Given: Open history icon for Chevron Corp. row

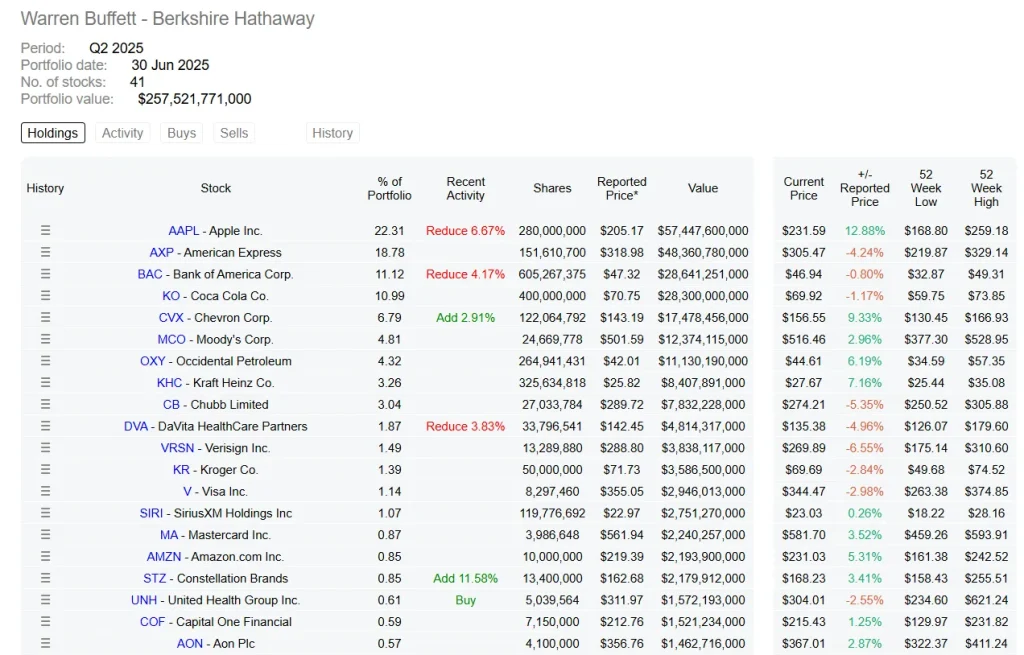Looking at the screenshot, I should point(45,317).
